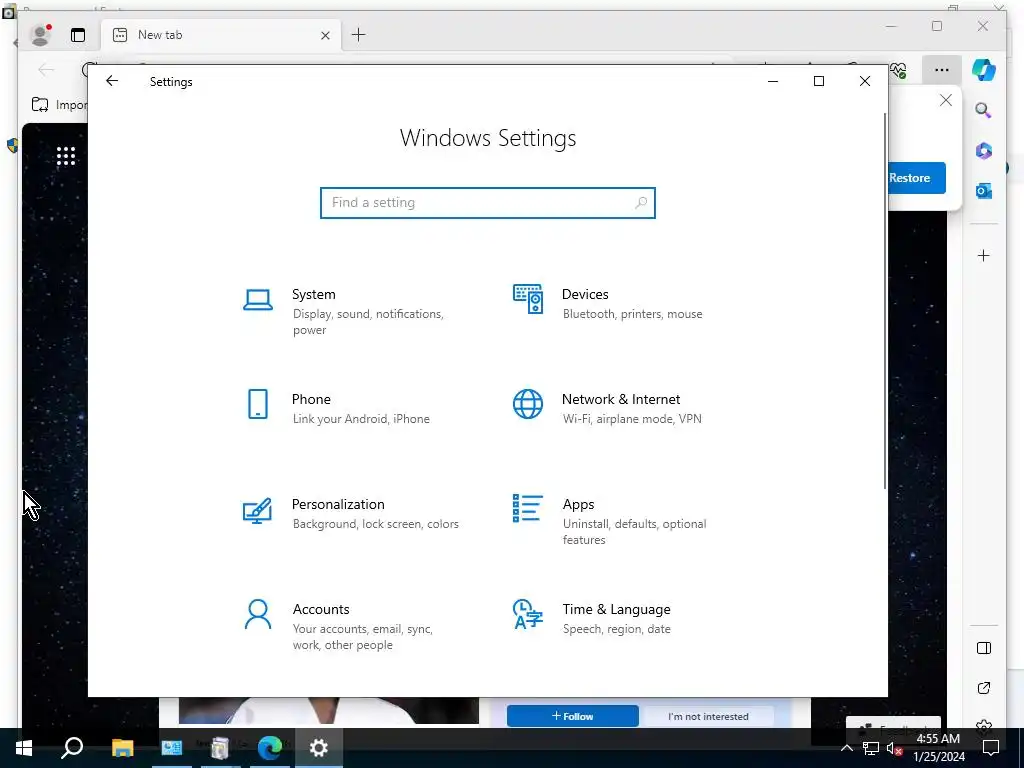Click I'm not interested button

click(708, 716)
